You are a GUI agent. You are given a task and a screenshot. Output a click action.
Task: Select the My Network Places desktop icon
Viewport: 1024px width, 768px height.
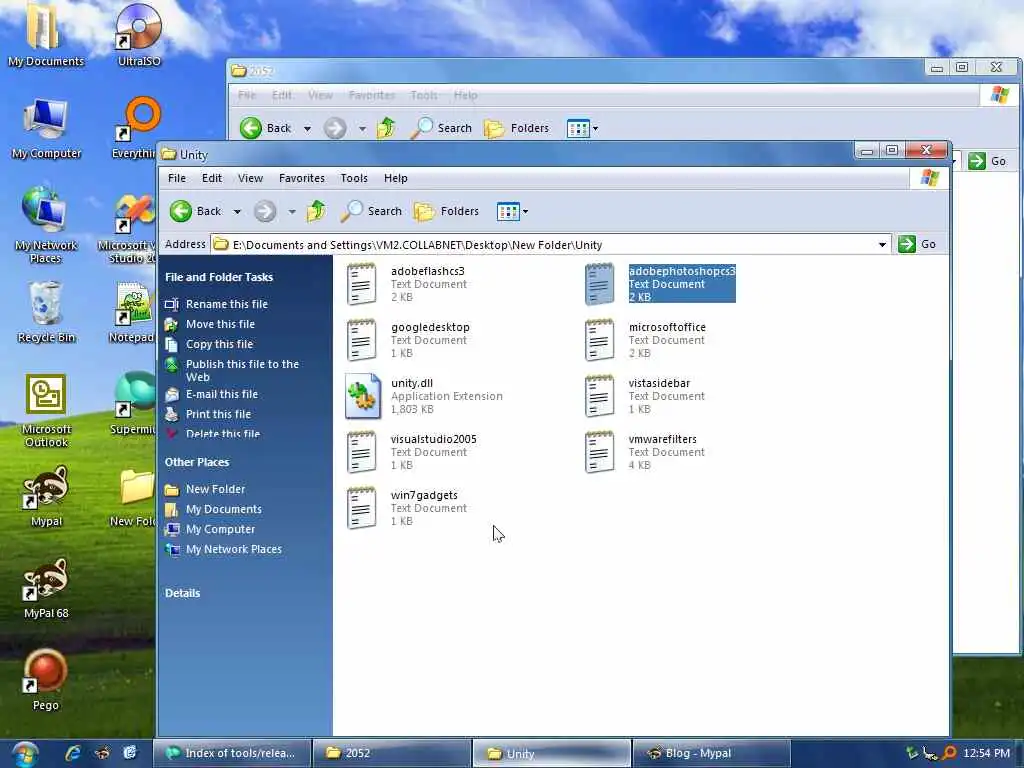(46, 225)
